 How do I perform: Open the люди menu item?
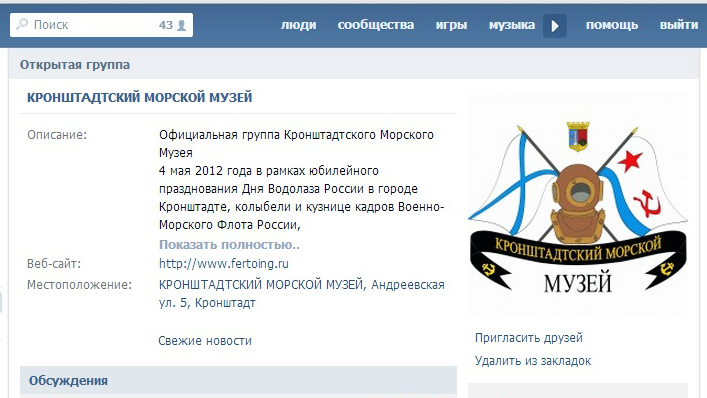[x=298, y=25]
